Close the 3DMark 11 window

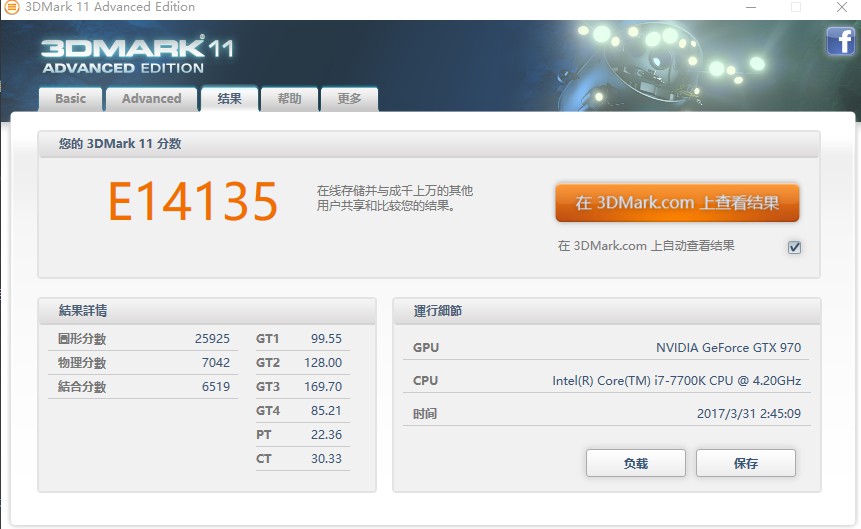tap(842, 7)
